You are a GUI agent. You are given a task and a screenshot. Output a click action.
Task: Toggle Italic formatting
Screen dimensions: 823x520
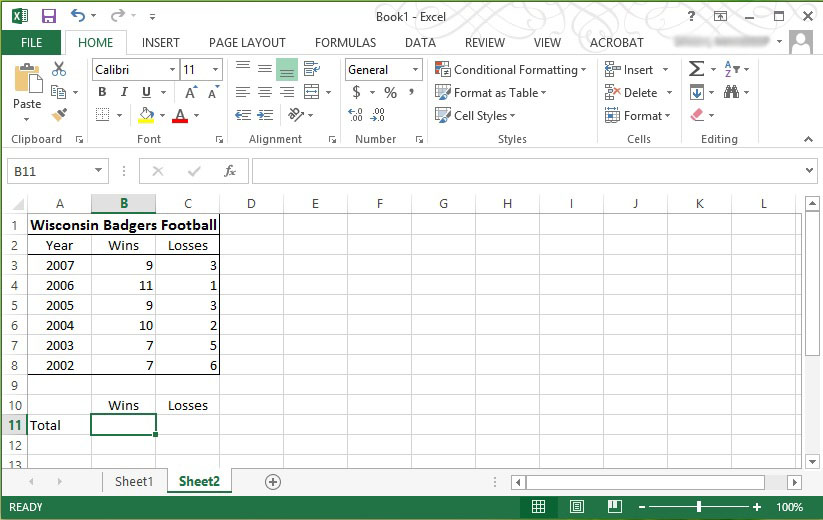[124, 92]
